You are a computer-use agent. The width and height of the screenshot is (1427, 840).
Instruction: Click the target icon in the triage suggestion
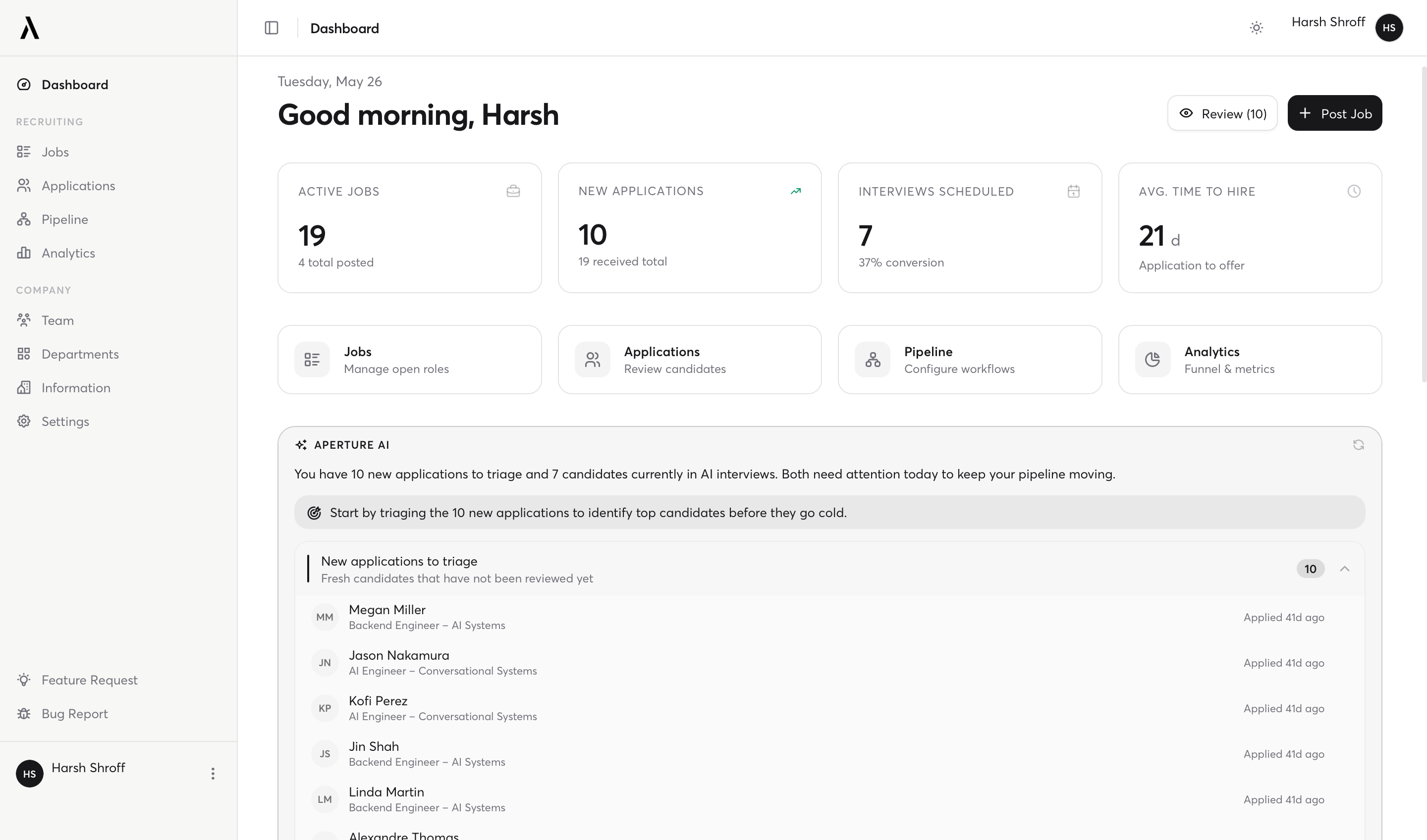tap(314, 513)
